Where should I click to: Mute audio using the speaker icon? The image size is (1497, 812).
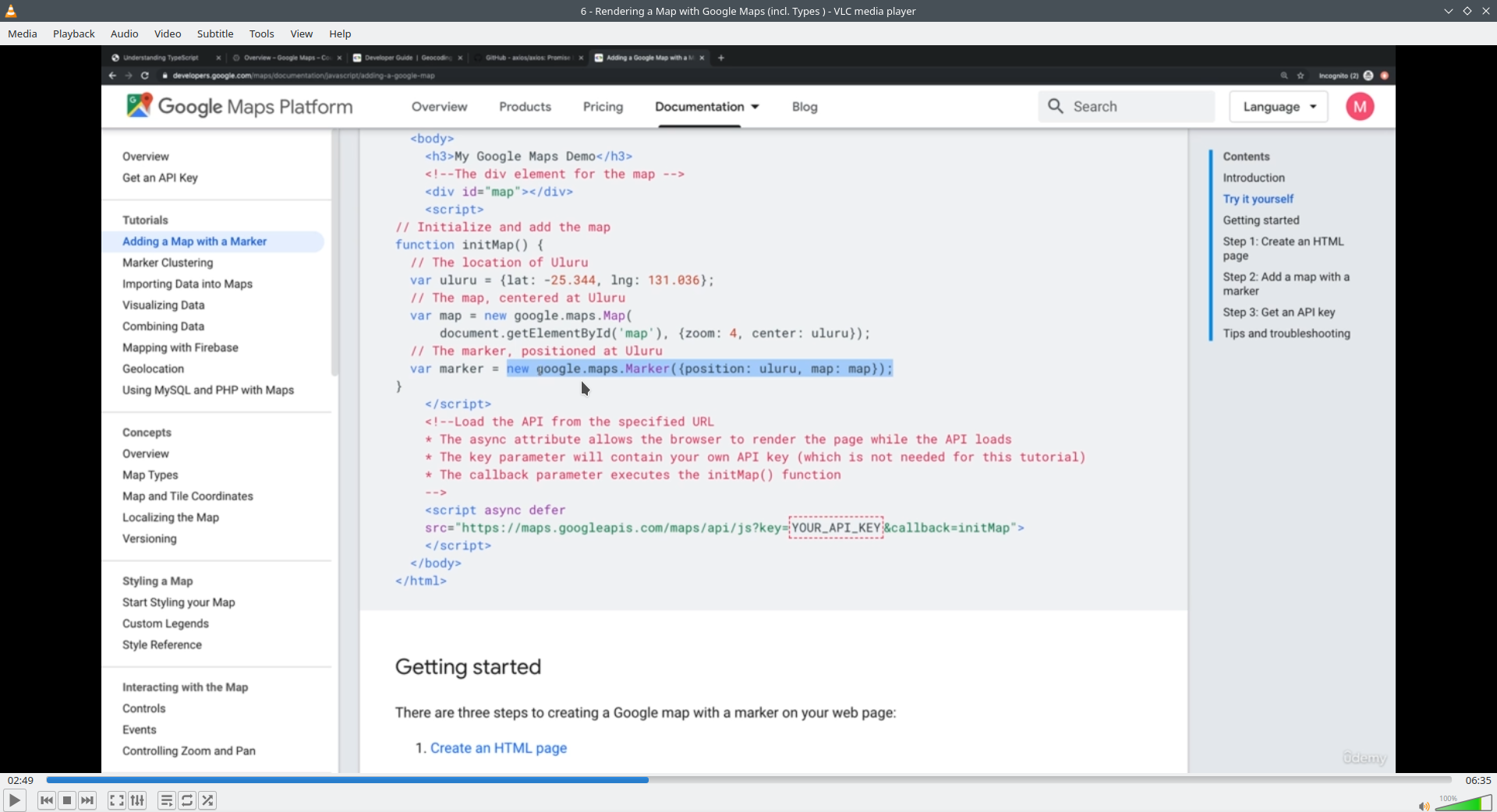coord(1424,806)
